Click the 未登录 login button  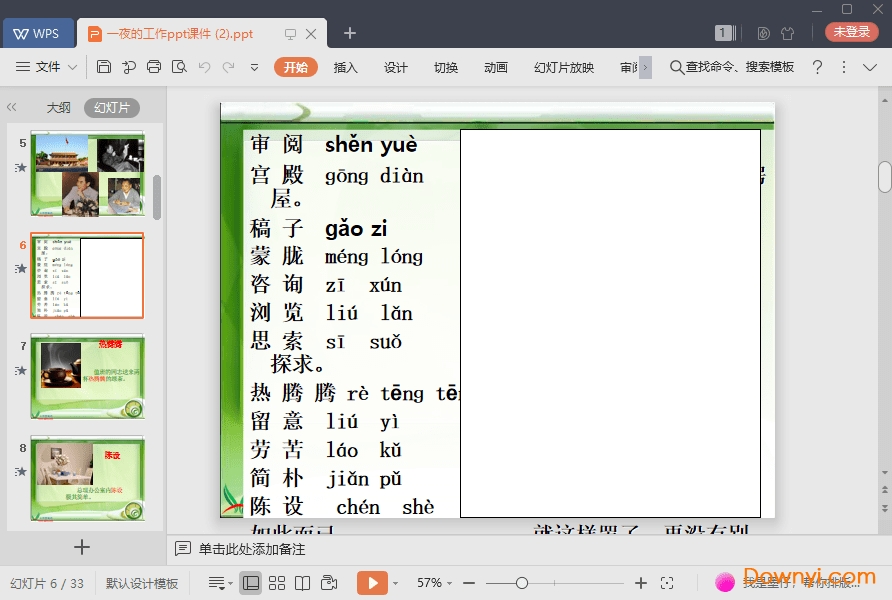(851, 32)
